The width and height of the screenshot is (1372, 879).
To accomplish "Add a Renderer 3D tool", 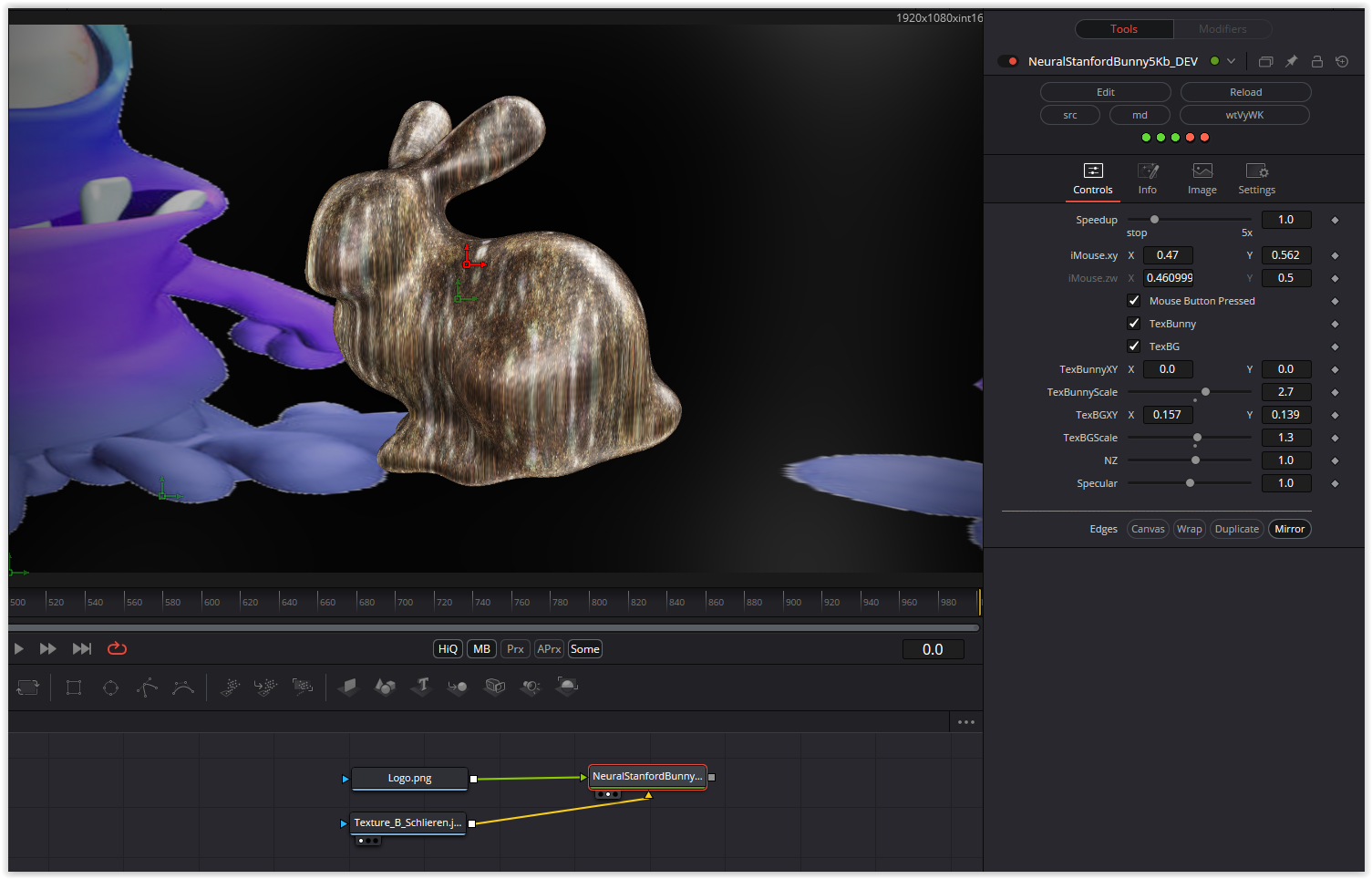I will point(567,688).
